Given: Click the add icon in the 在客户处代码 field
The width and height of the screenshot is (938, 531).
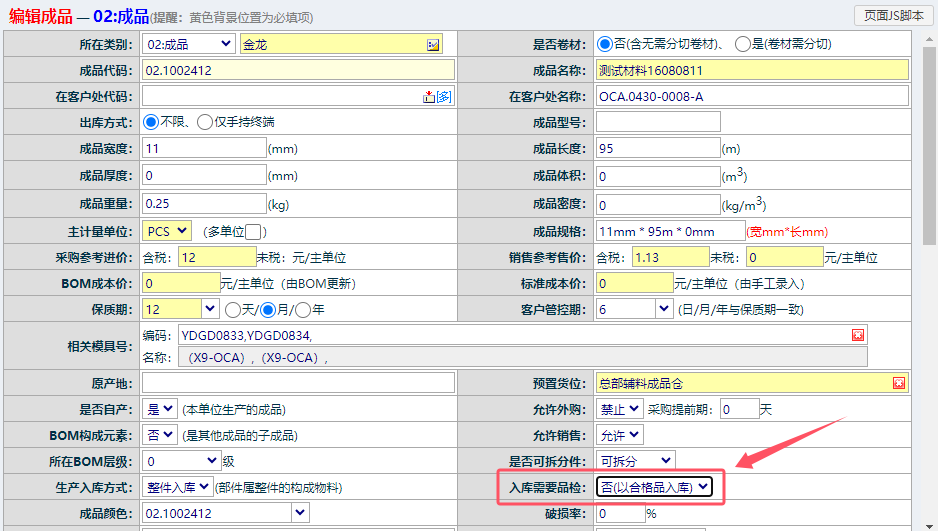Looking at the screenshot, I should [429, 96].
